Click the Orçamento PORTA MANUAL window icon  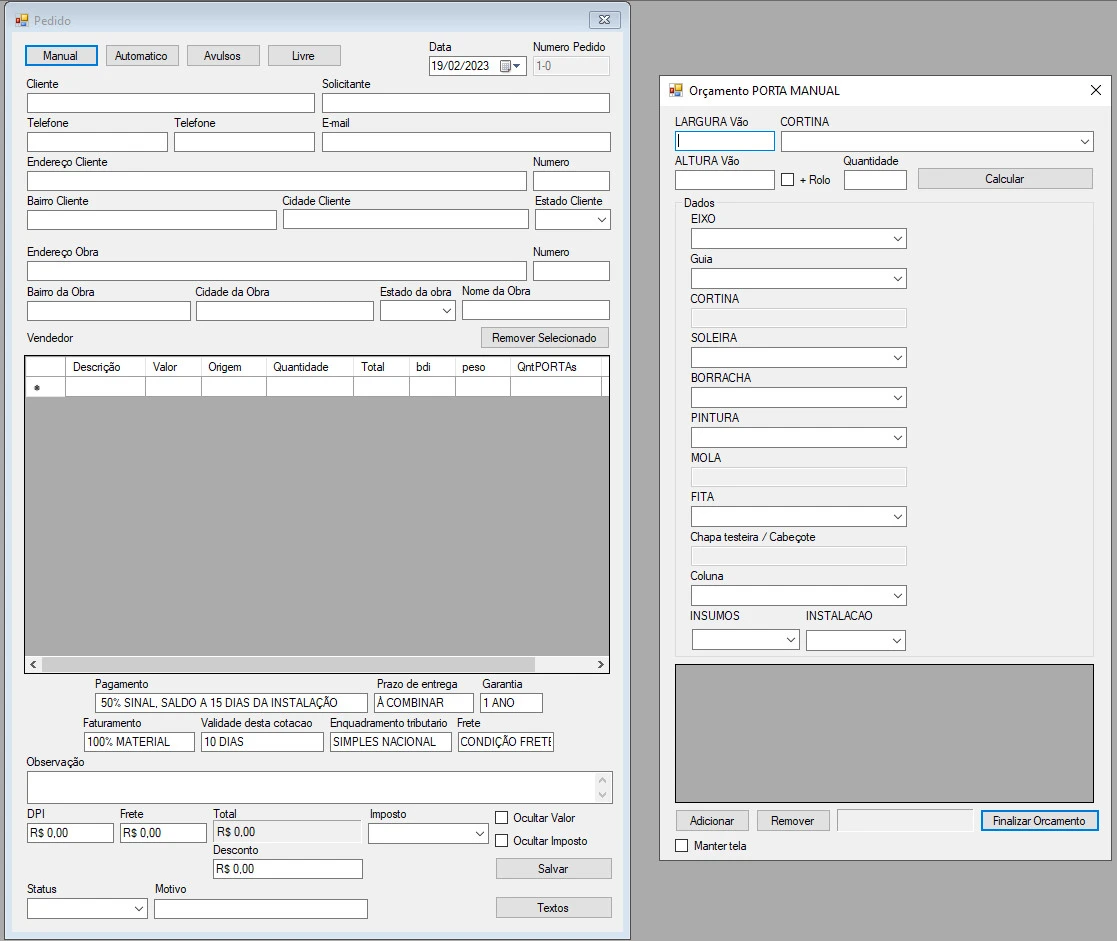coord(676,90)
